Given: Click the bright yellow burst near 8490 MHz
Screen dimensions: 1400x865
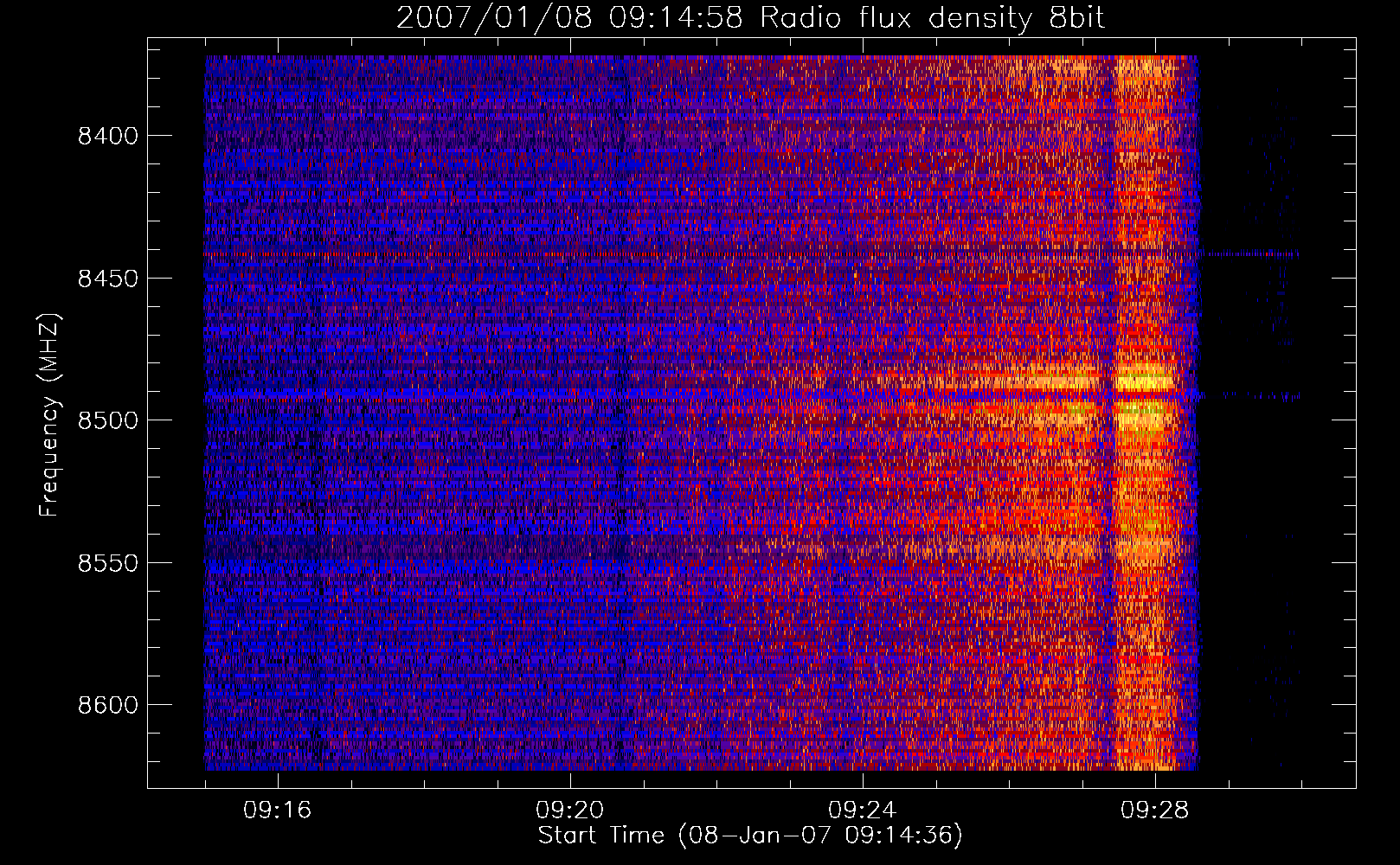Looking at the screenshot, I should tap(1144, 382).
